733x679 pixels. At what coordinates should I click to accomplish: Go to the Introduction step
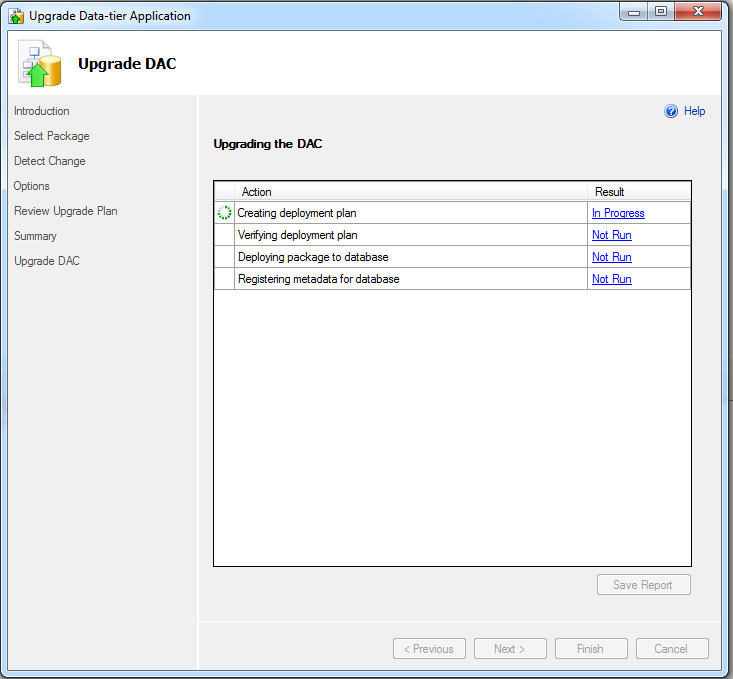tap(42, 111)
